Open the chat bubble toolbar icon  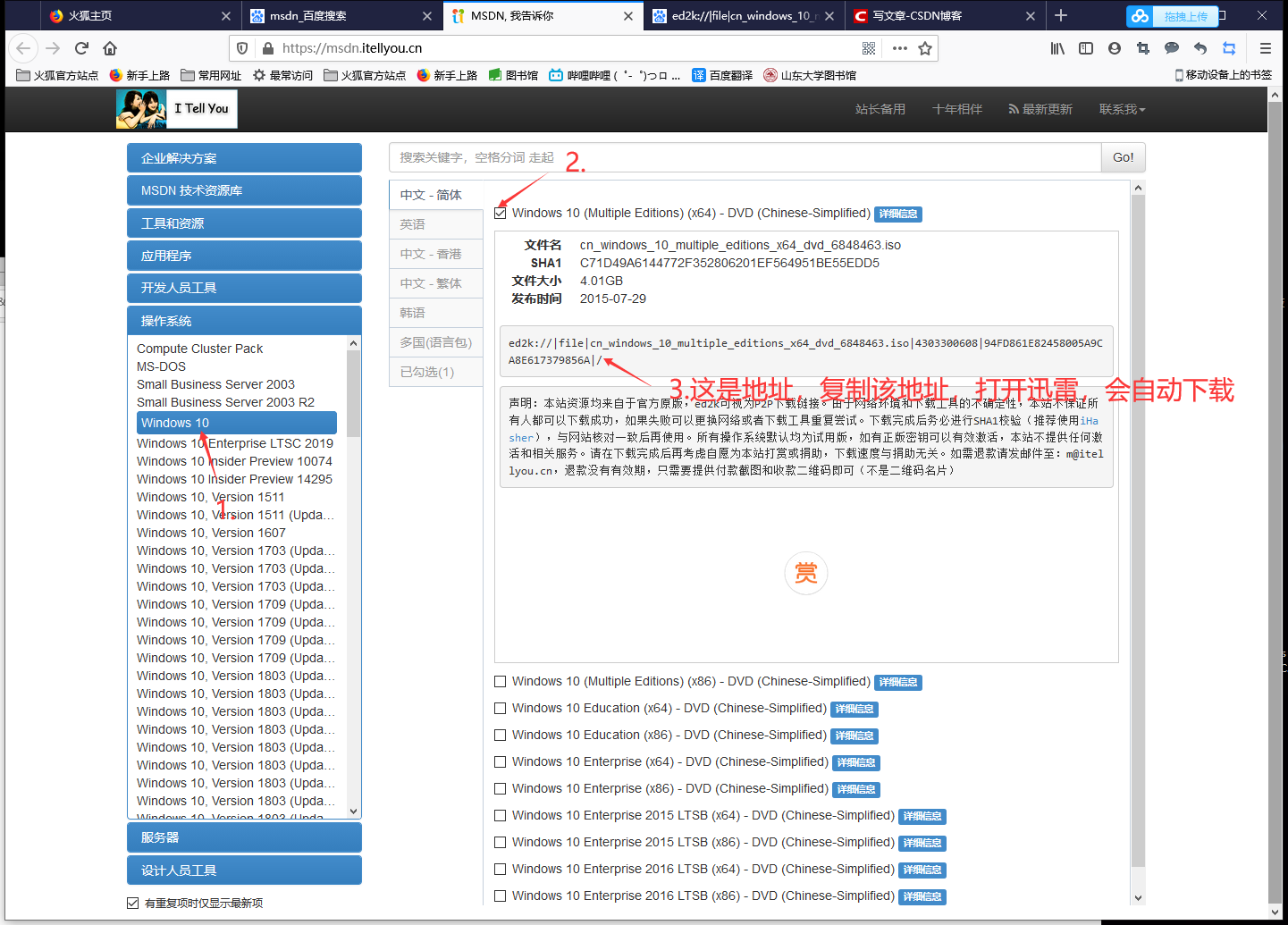[x=1172, y=48]
